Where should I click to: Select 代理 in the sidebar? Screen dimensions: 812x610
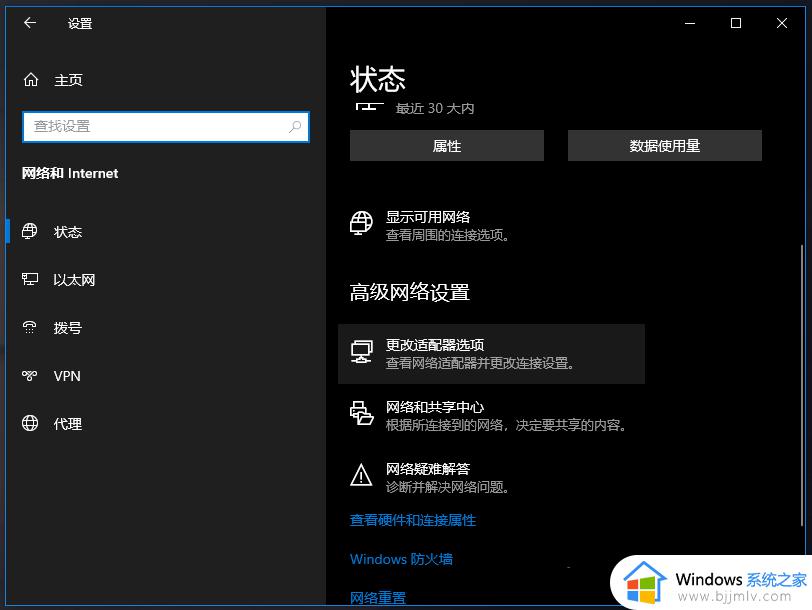tap(68, 424)
